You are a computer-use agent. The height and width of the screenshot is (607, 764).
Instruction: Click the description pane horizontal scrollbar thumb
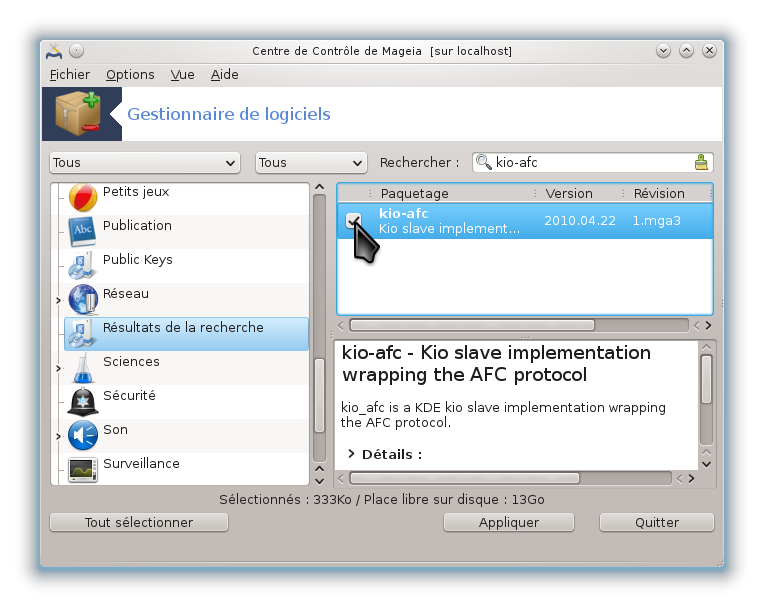point(464,478)
